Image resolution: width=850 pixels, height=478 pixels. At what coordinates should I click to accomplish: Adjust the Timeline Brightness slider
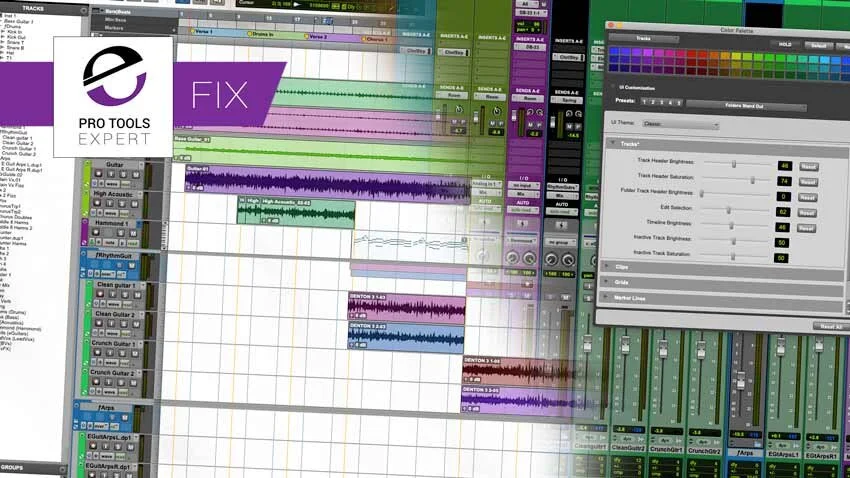tap(731, 225)
